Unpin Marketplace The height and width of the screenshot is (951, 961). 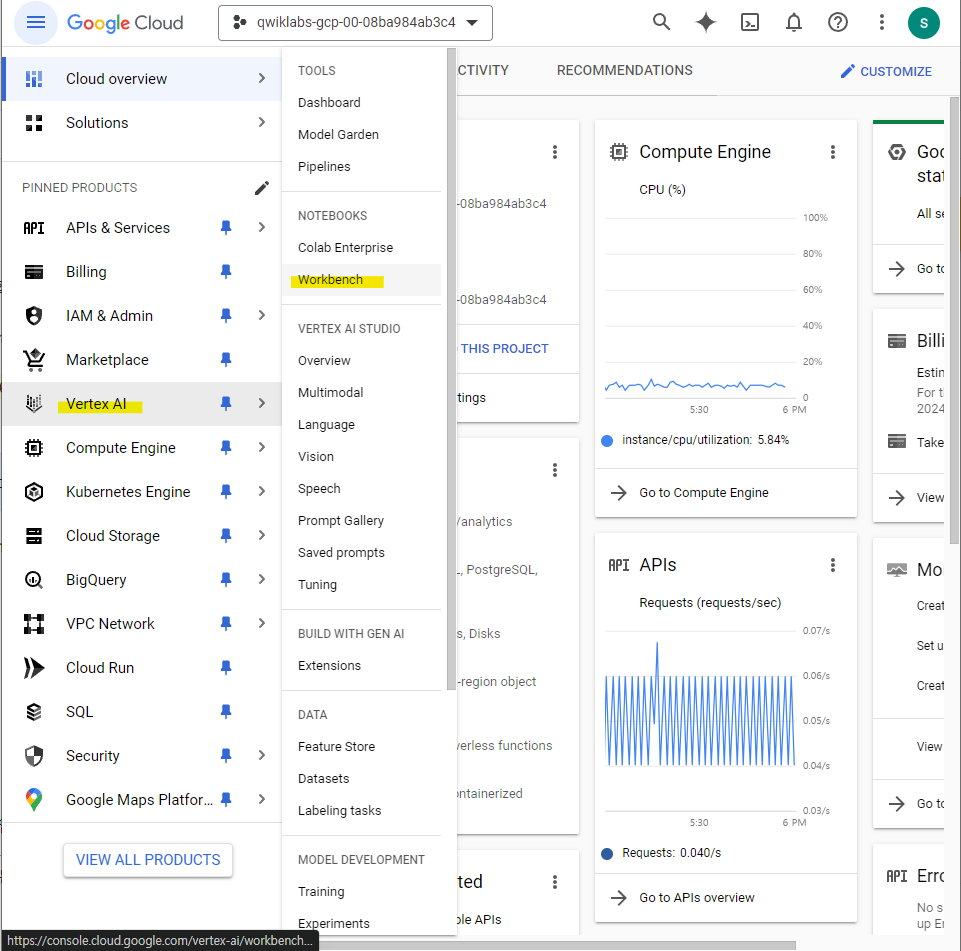pyautogui.click(x=226, y=360)
